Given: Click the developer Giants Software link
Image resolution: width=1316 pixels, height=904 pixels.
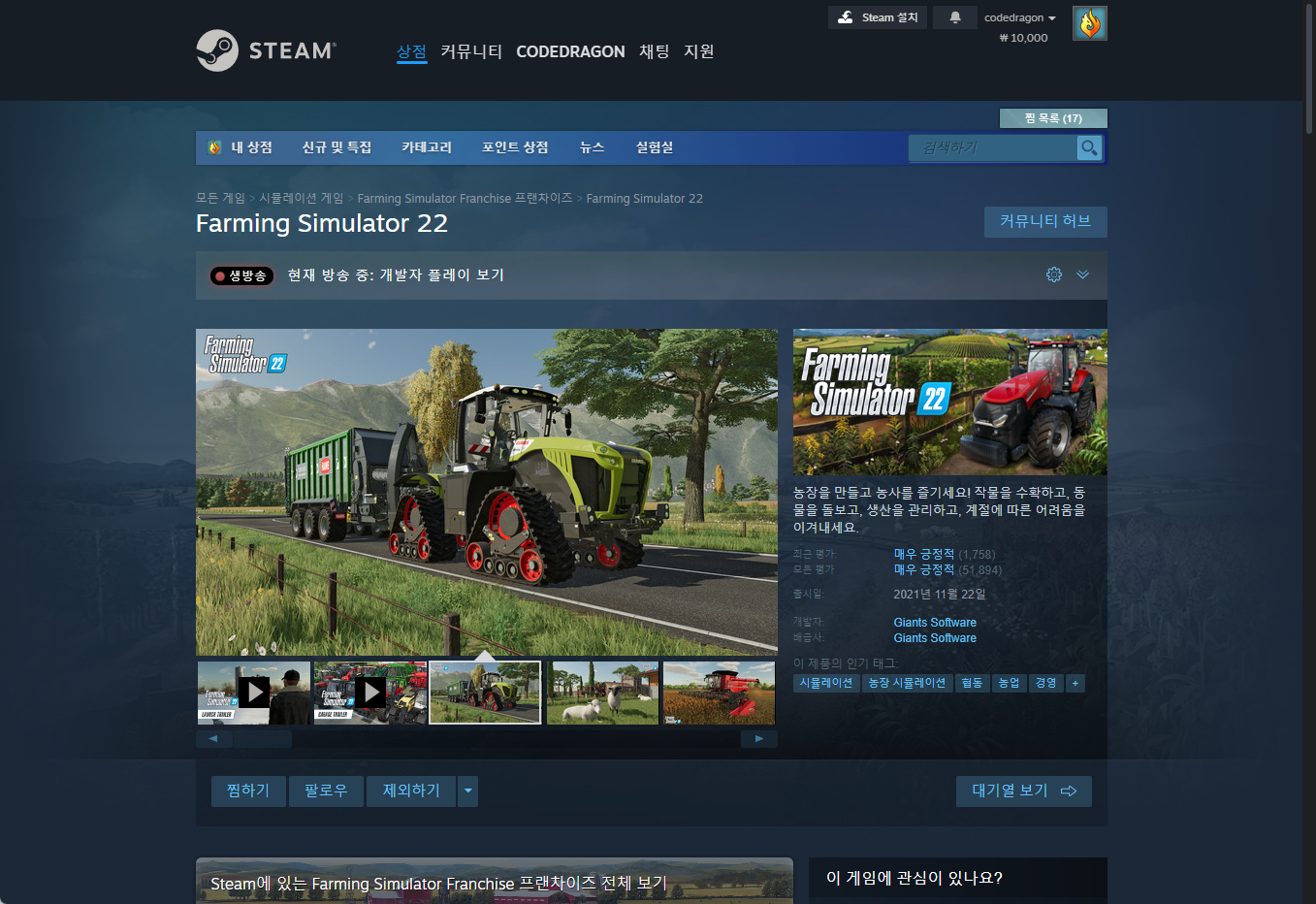Looking at the screenshot, I should point(935,623).
